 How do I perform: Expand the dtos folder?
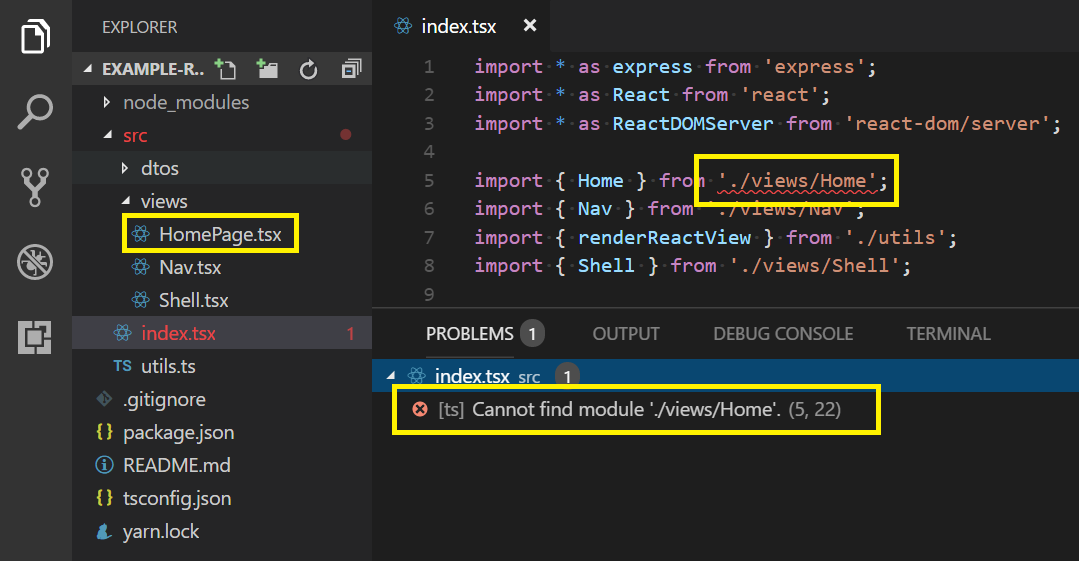(125, 169)
